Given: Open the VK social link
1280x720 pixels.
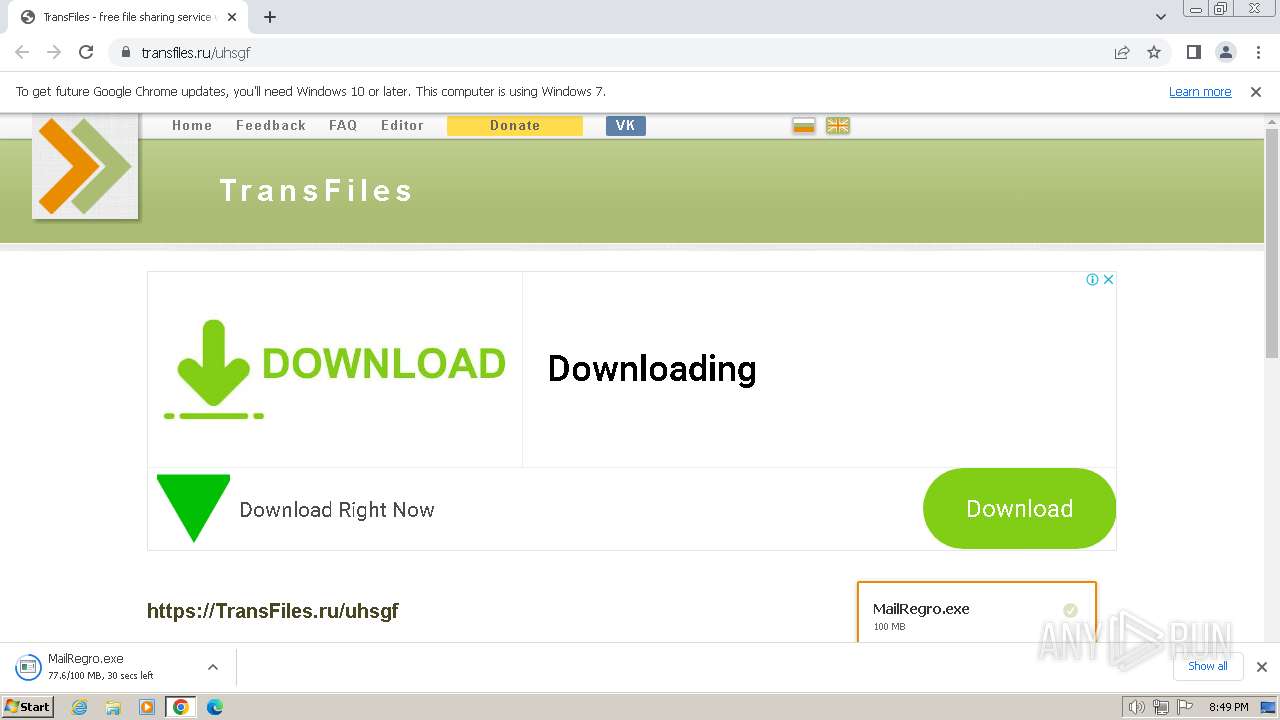Looking at the screenshot, I should pyautogui.click(x=626, y=125).
